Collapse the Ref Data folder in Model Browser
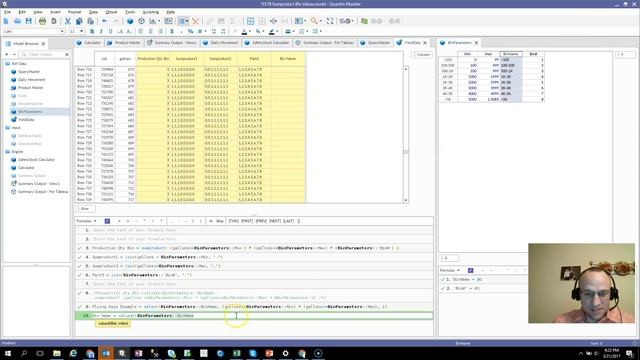Viewport: 640px width, 360px height. [7, 64]
